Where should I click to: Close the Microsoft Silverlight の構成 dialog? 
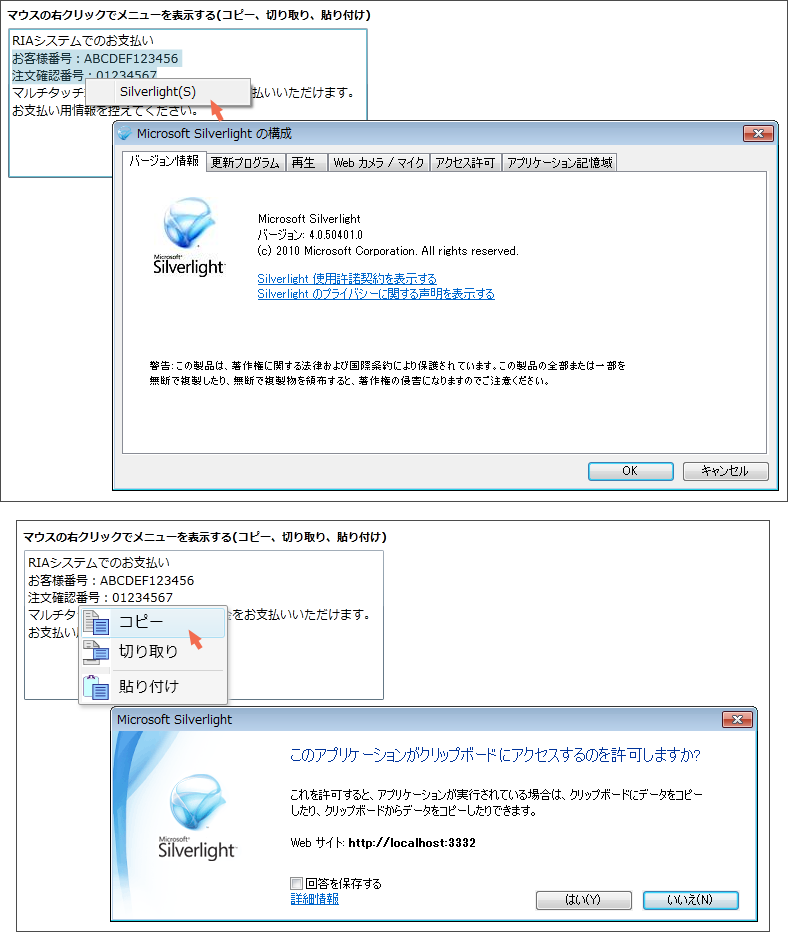(x=758, y=134)
